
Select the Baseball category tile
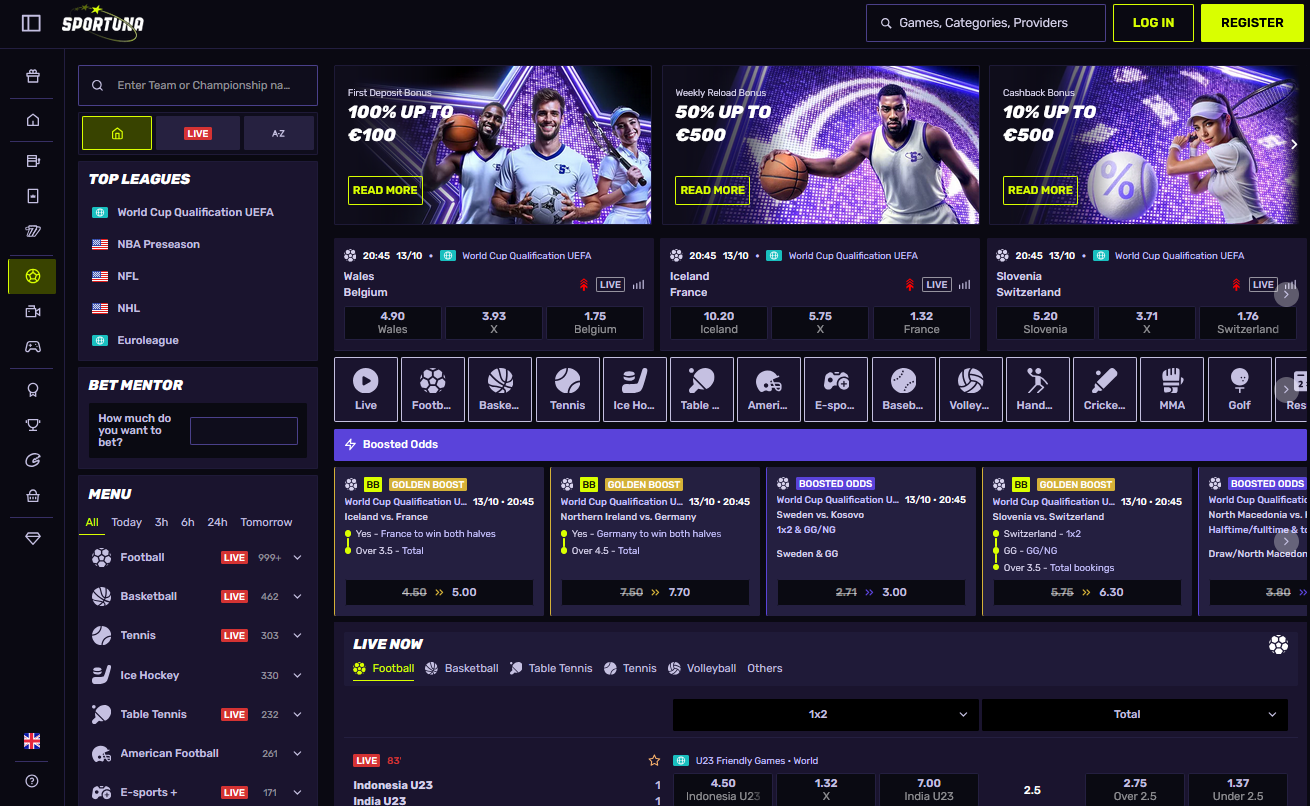(903, 389)
